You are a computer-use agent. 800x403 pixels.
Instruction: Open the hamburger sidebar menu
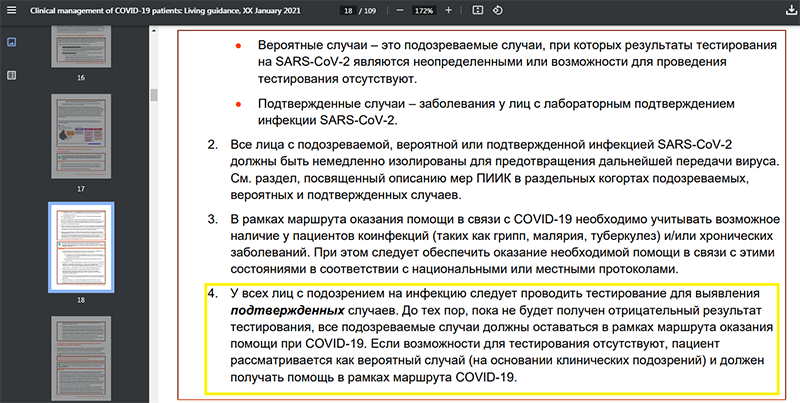(11, 10)
